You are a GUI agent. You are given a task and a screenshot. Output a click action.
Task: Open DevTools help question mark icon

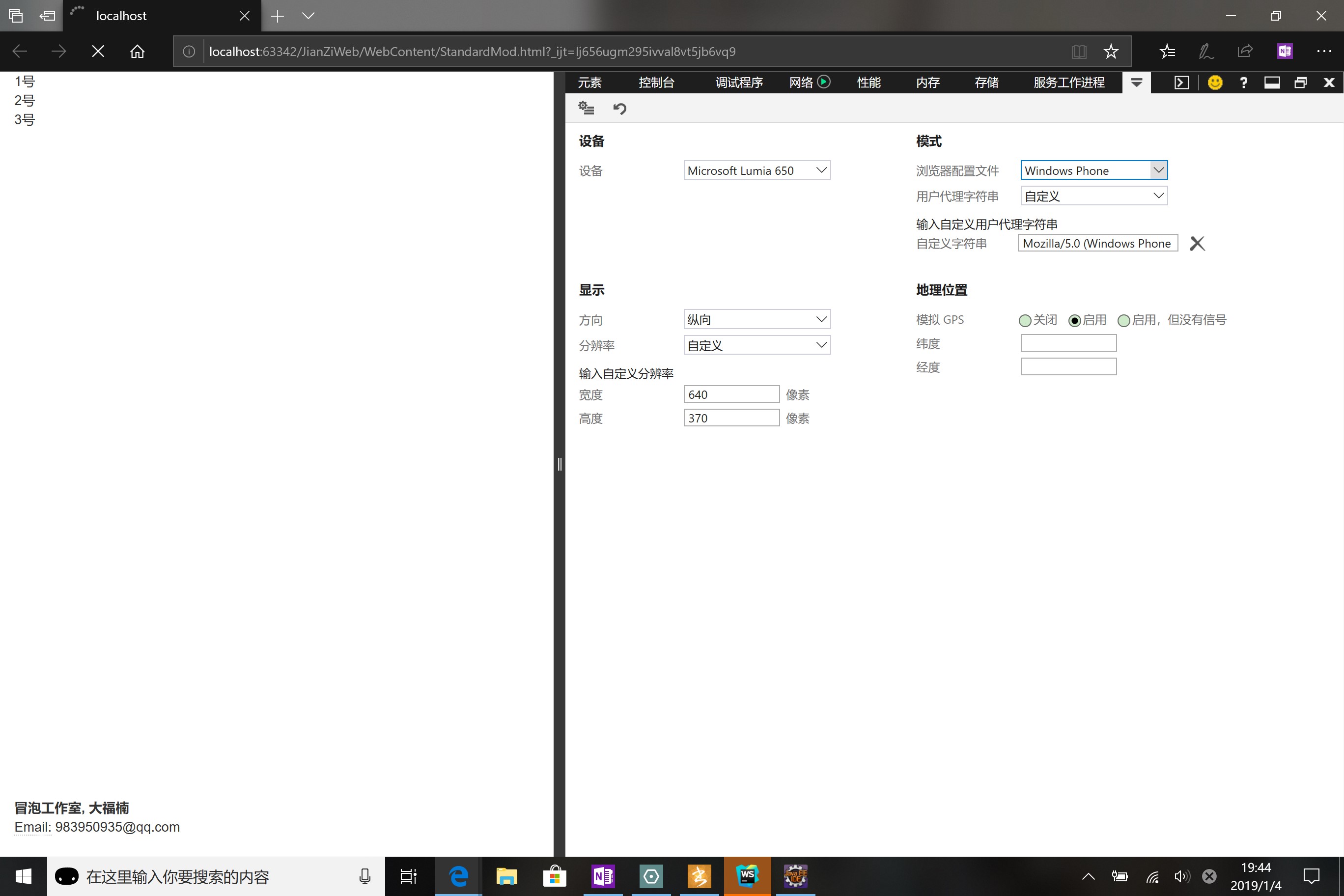1243,83
